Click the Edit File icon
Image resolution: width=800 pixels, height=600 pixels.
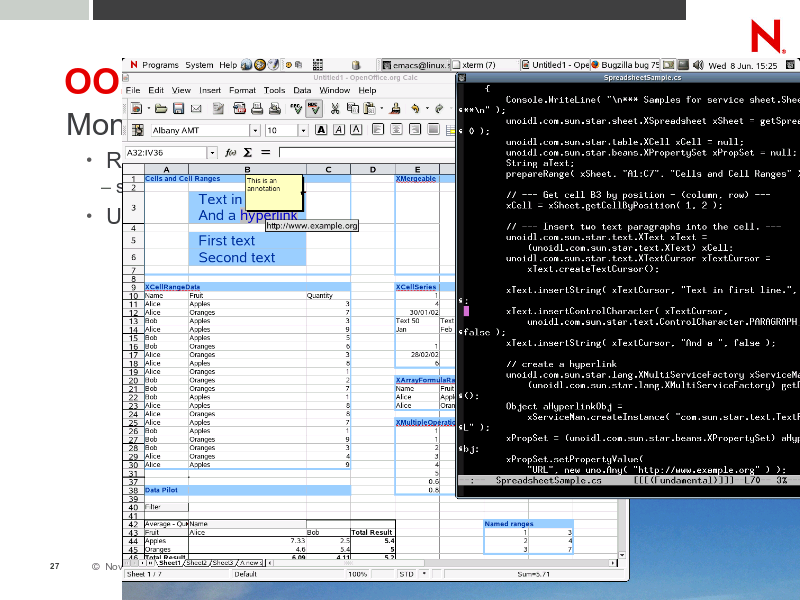[x=219, y=108]
